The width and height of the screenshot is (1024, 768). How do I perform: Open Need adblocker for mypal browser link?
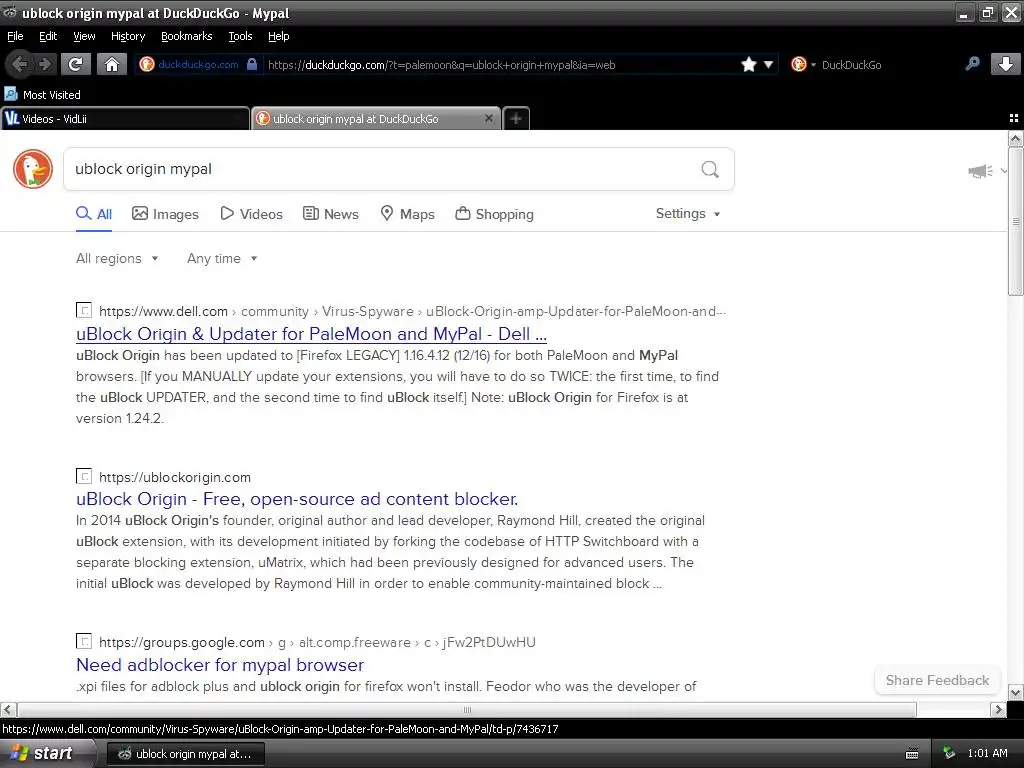(x=220, y=665)
